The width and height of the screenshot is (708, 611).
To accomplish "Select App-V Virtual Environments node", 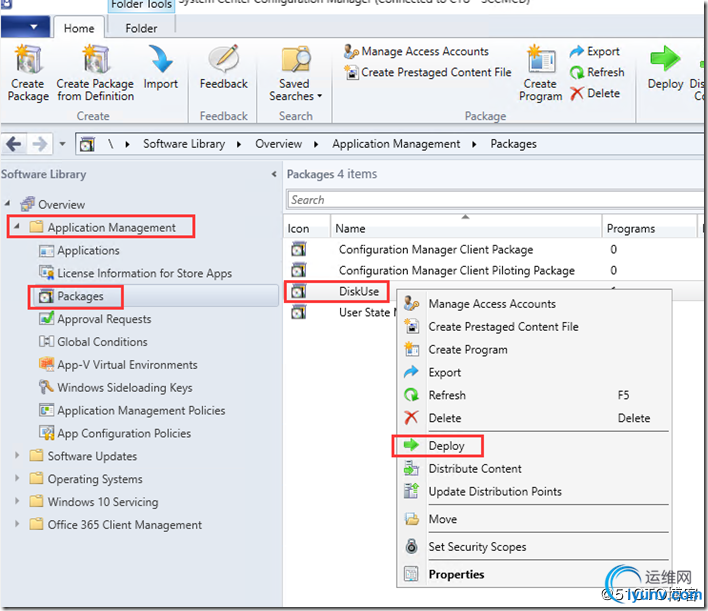I will click(118, 364).
